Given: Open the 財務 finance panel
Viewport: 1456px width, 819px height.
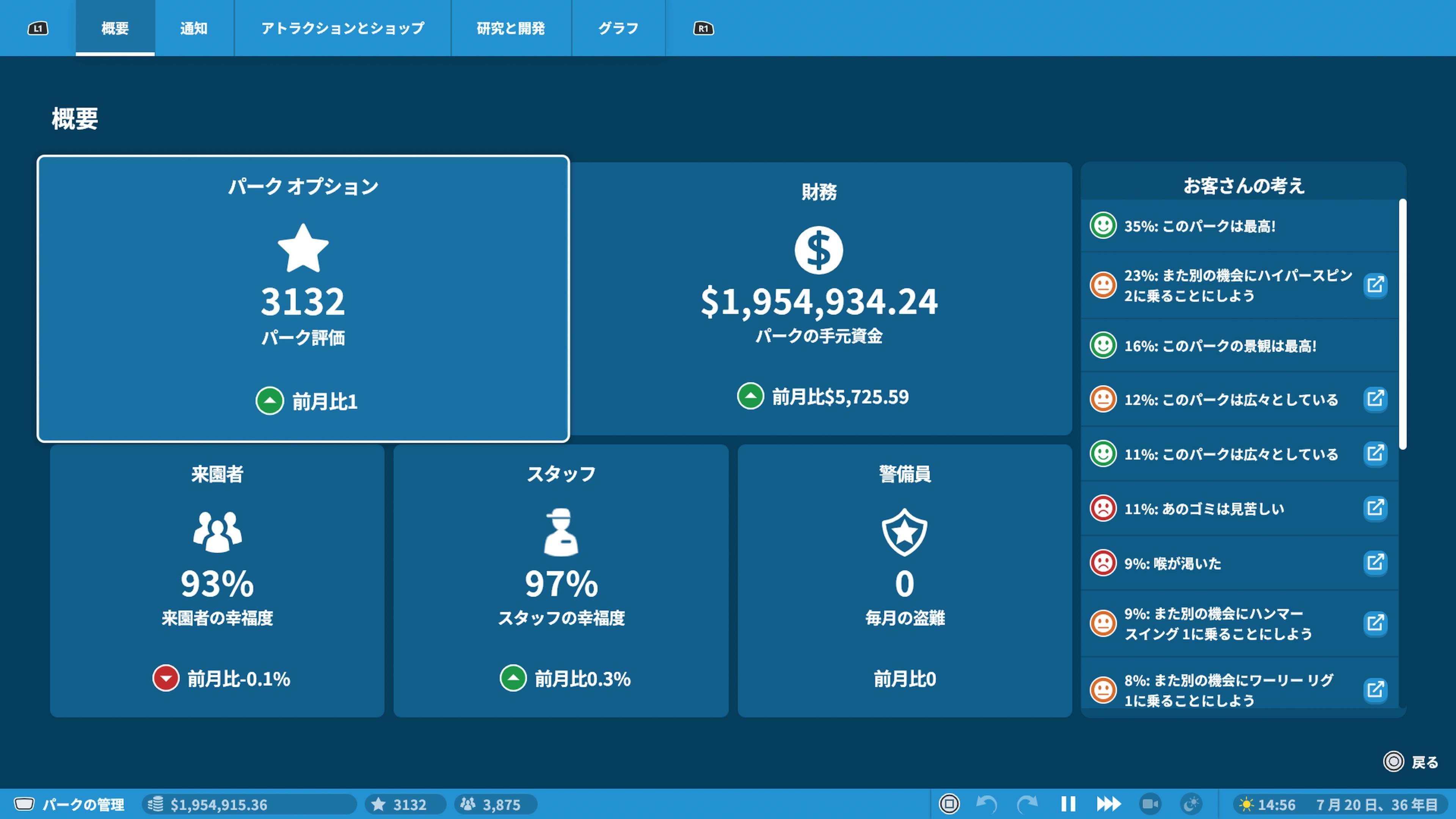Looking at the screenshot, I should 819,298.
